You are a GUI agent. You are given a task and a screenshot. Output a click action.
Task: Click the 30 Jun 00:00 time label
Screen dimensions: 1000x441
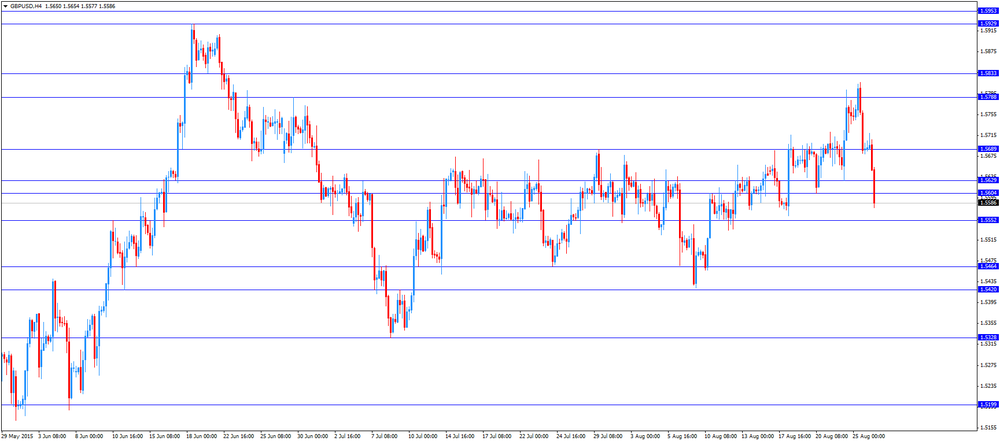tap(312, 437)
